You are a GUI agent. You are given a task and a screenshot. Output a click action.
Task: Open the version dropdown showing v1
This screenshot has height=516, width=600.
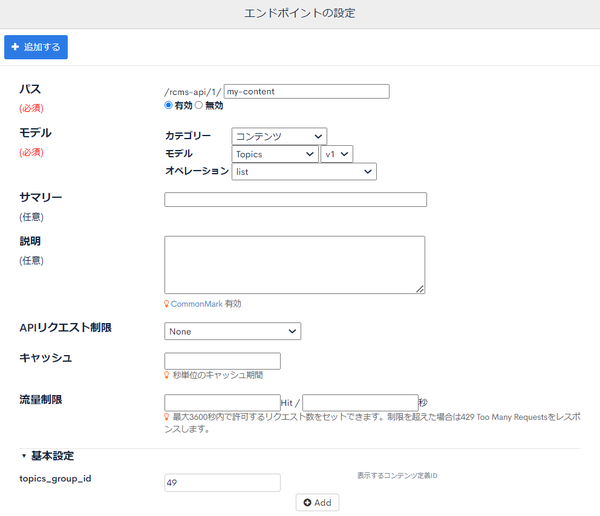(x=337, y=154)
